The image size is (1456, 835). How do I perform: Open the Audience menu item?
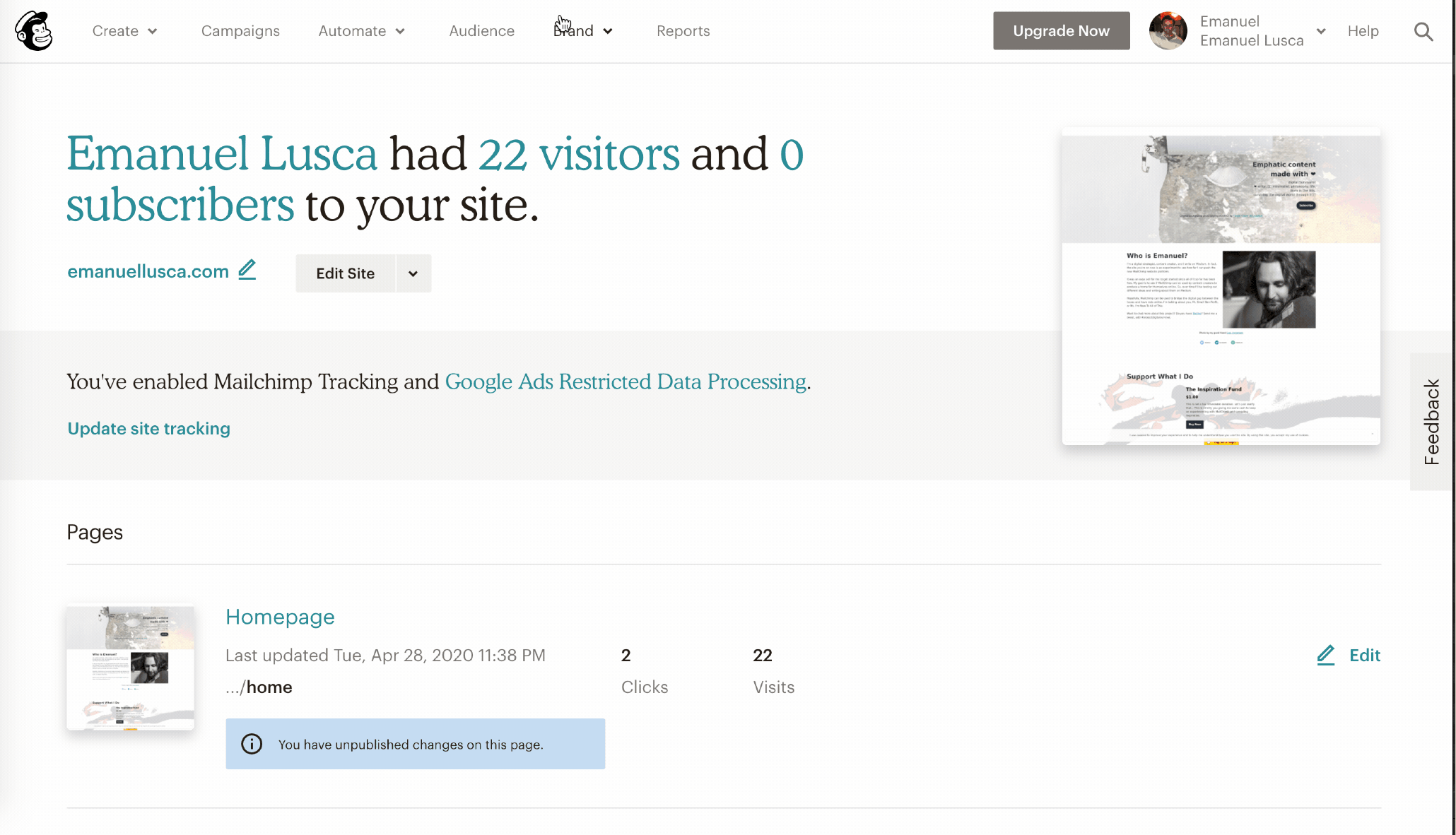tap(482, 31)
